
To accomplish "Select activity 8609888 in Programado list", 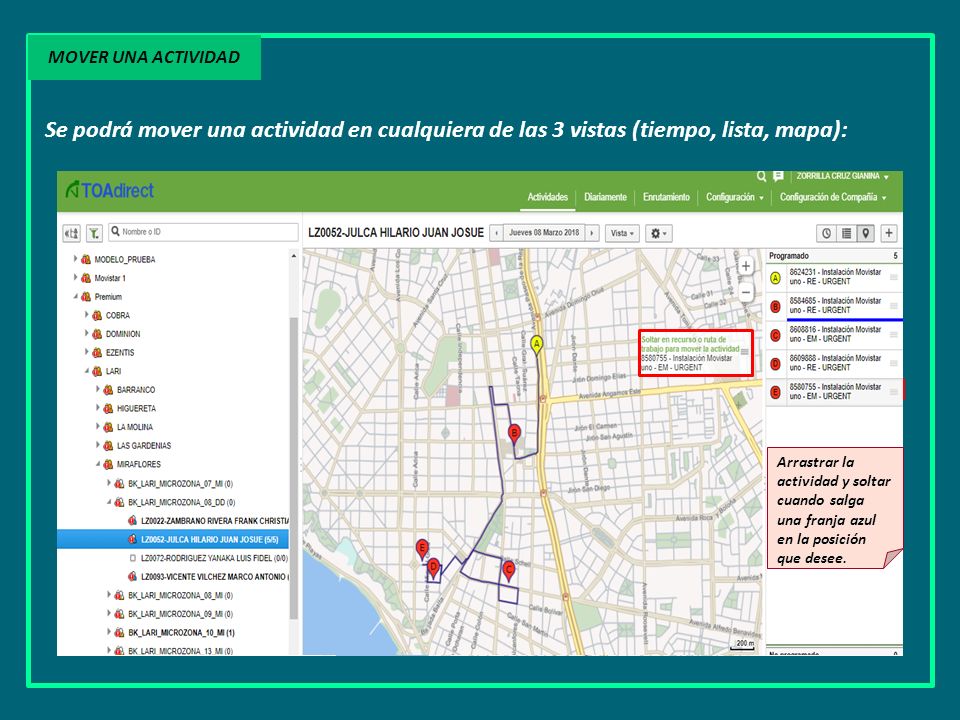I will pos(834,363).
